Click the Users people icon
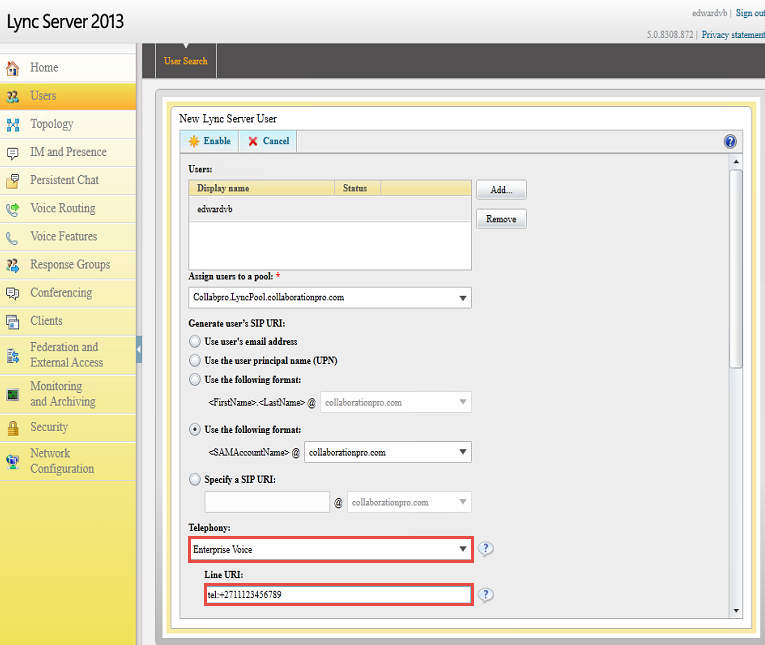Viewport: 765px width, 645px height. 13,97
